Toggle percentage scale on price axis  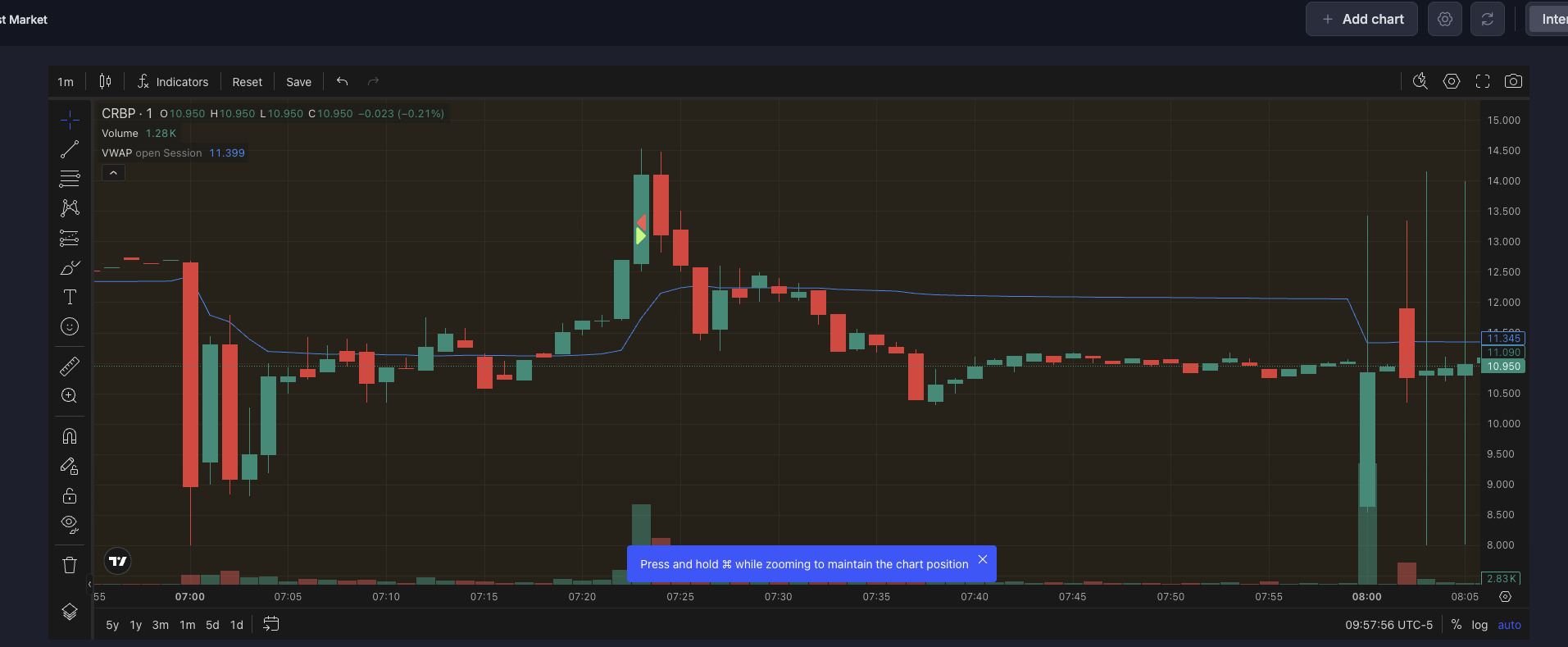click(x=1456, y=625)
